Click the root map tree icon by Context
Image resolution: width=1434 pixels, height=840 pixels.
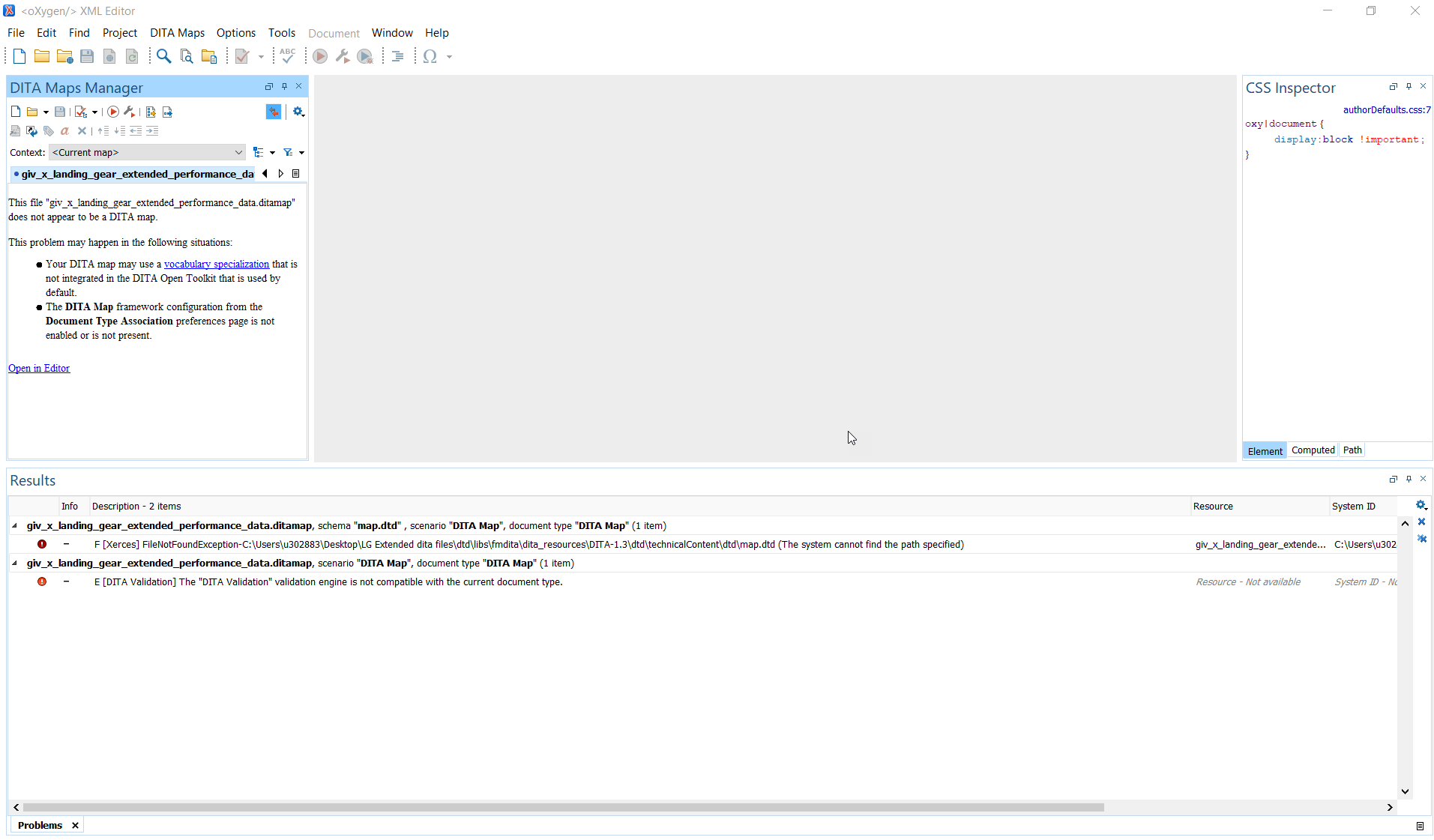259,152
